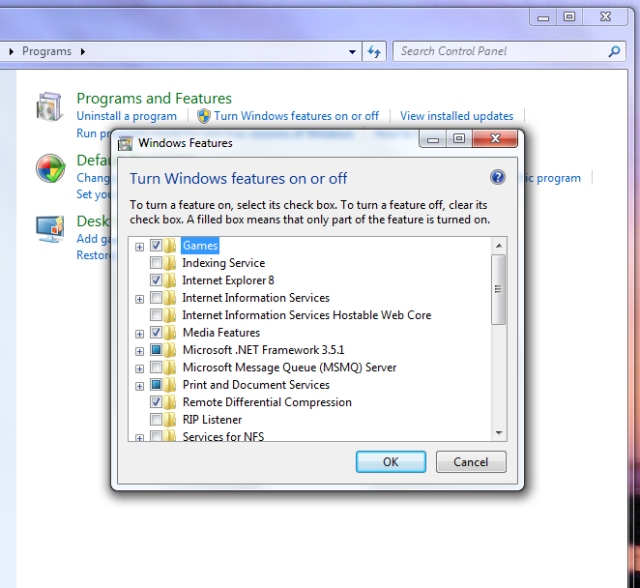Click folder icon next to Hostable Web Core

click(x=169, y=315)
